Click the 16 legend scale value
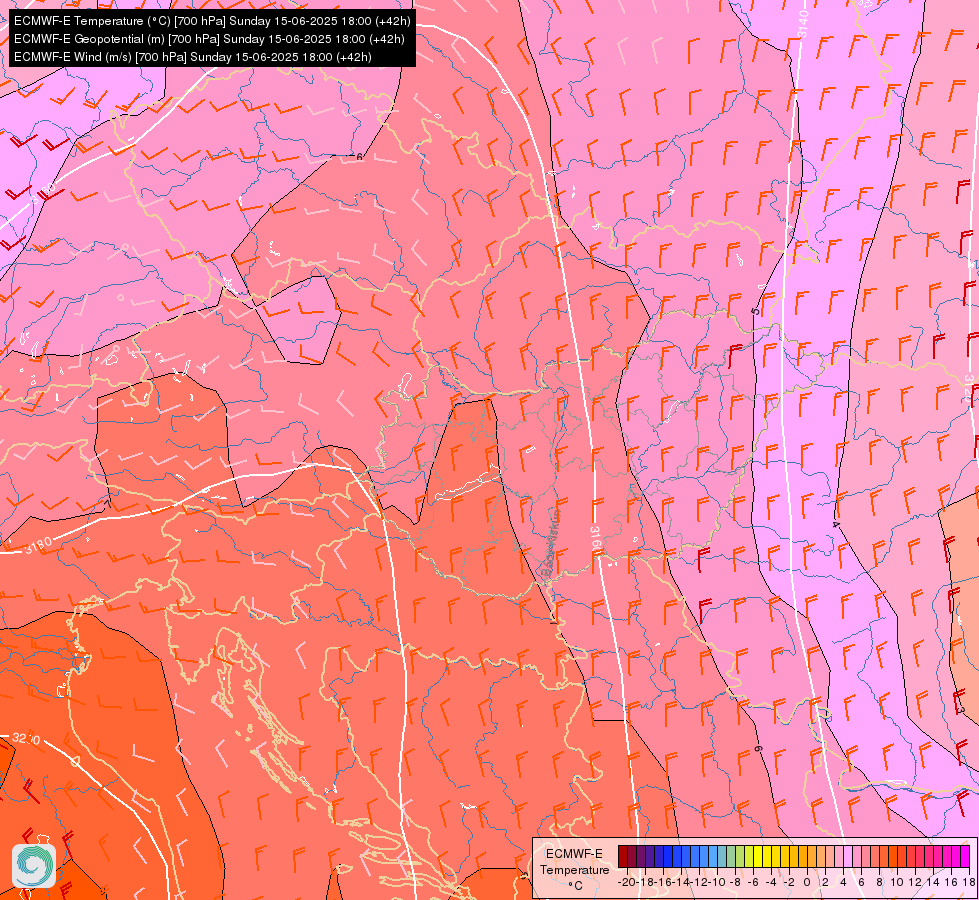Screen dimensions: 979x900 (x=951, y=882)
